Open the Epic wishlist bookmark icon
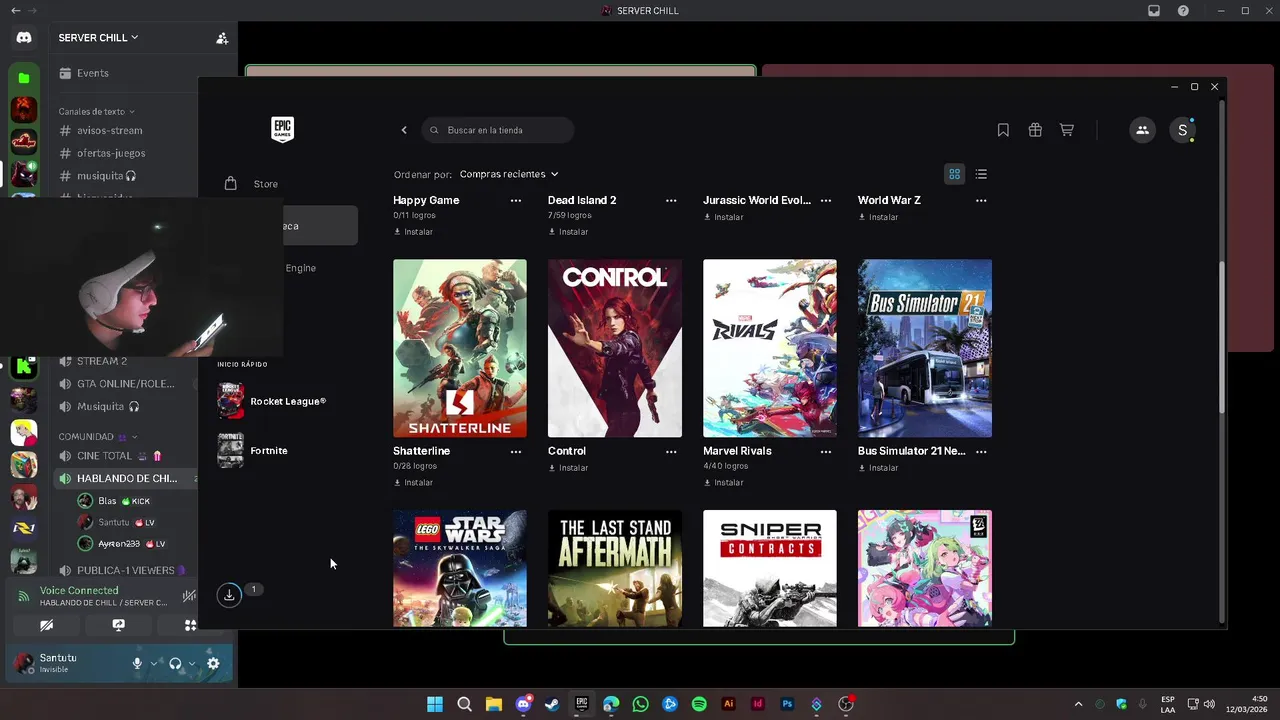Image resolution: width=1280 pixels, height=720 pixels. (1003, 130)
